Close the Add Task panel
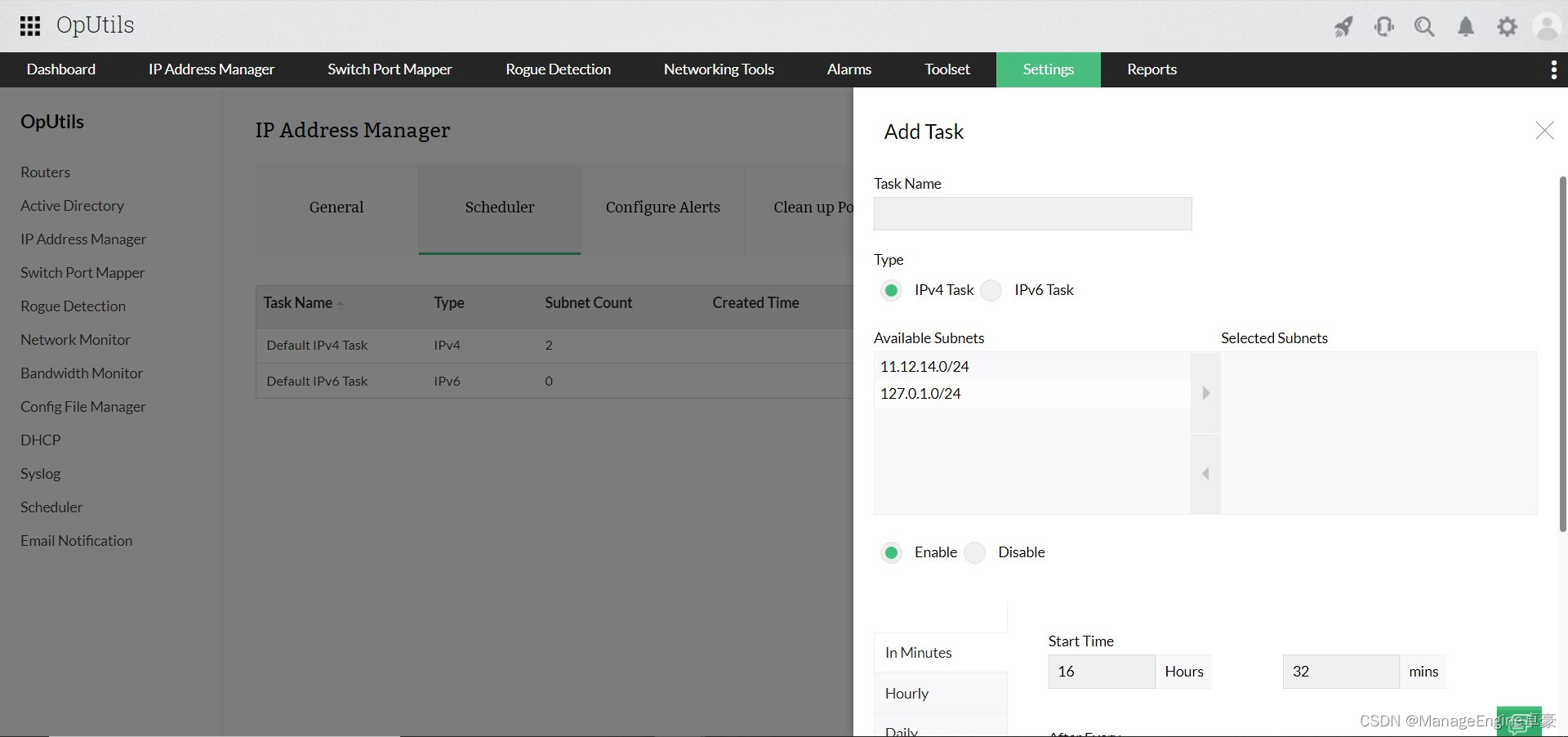Image resolution: width=1568 pixels, height=737 pixels. 1544,131
